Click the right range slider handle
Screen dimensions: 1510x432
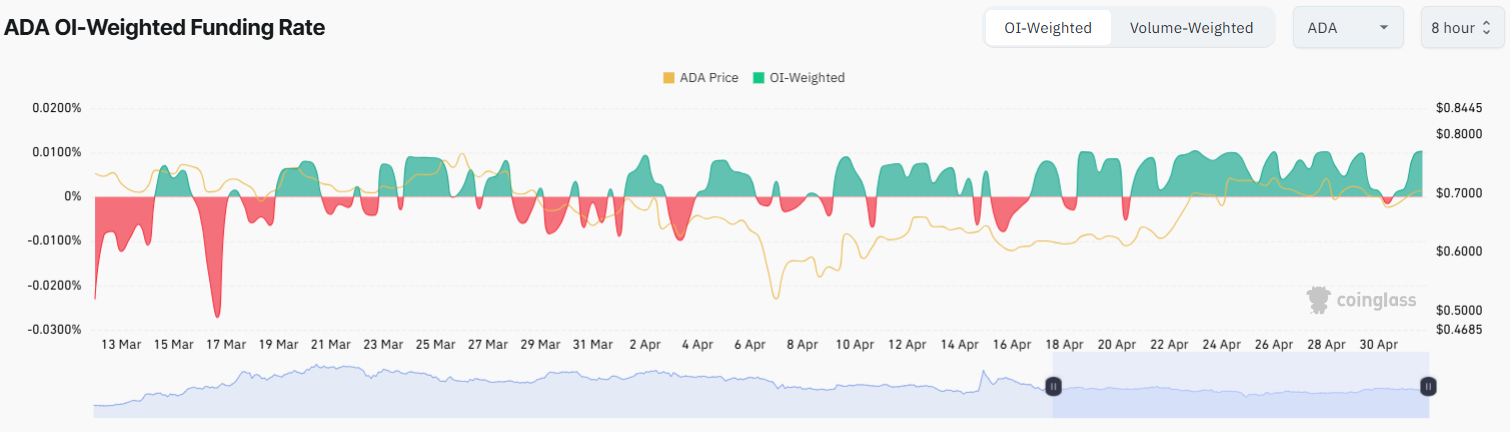coord(1429,386)
